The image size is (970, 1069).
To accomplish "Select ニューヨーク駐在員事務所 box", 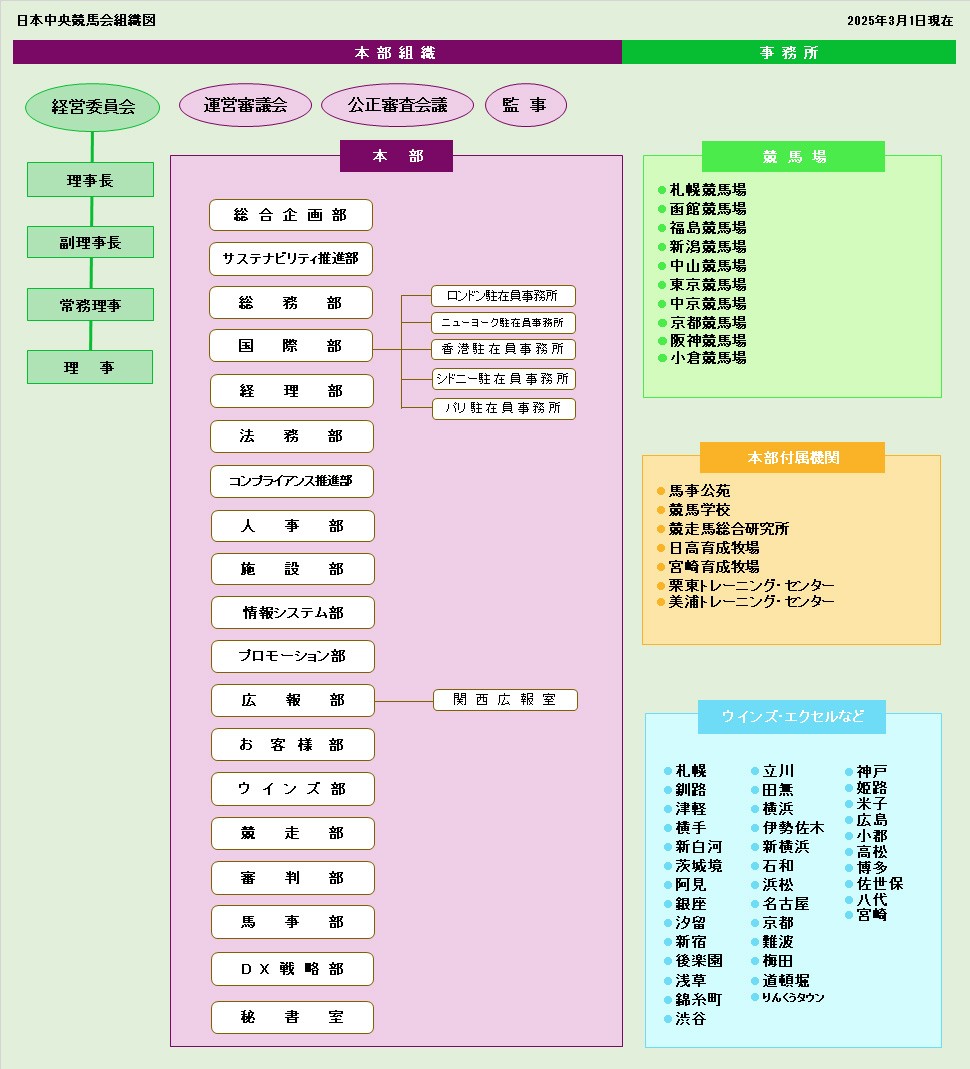I will point(503,322).
